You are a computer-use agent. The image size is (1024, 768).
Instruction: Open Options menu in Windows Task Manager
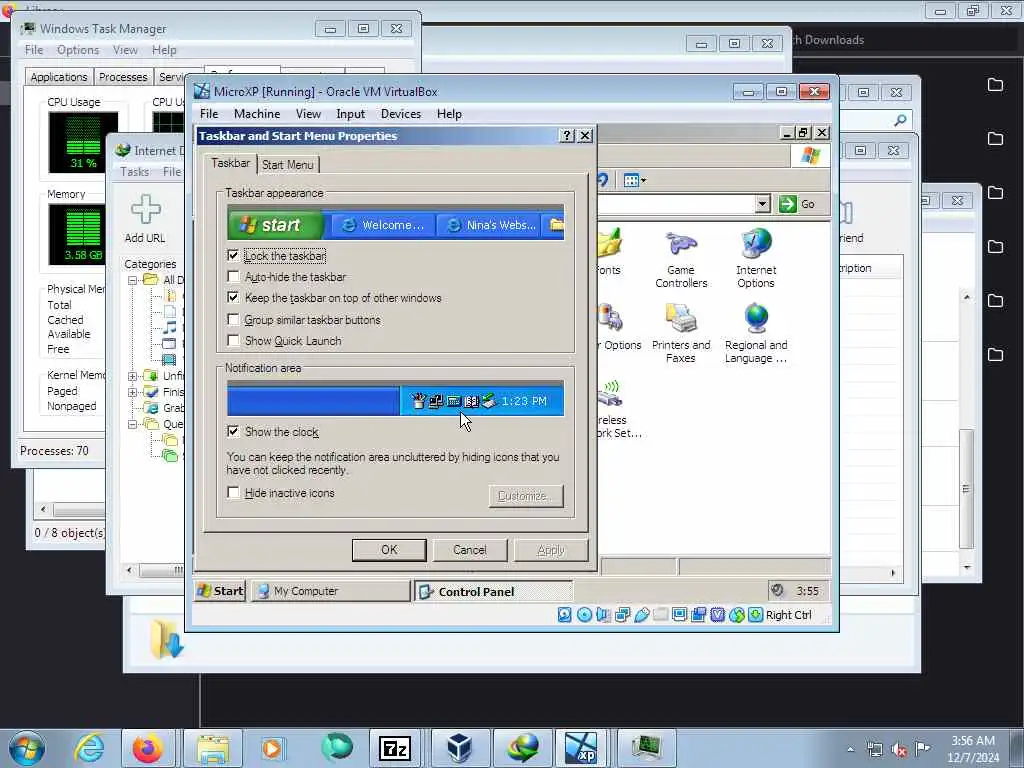(x=78, y=50)
